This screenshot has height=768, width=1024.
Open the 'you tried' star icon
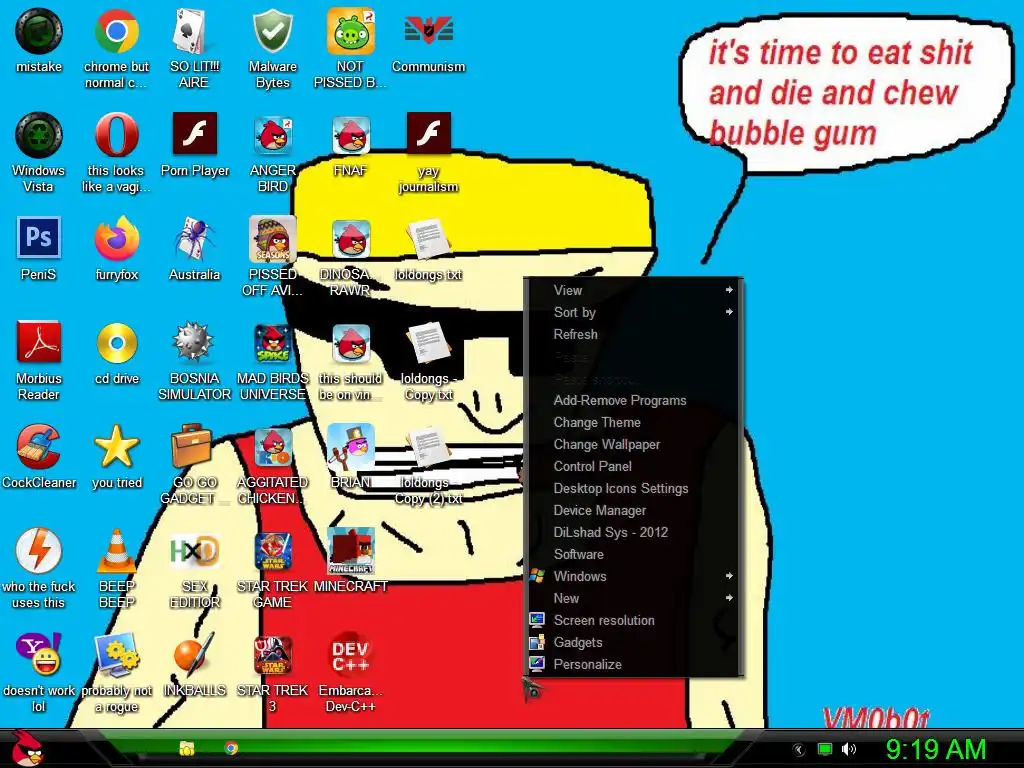point(116,447)
